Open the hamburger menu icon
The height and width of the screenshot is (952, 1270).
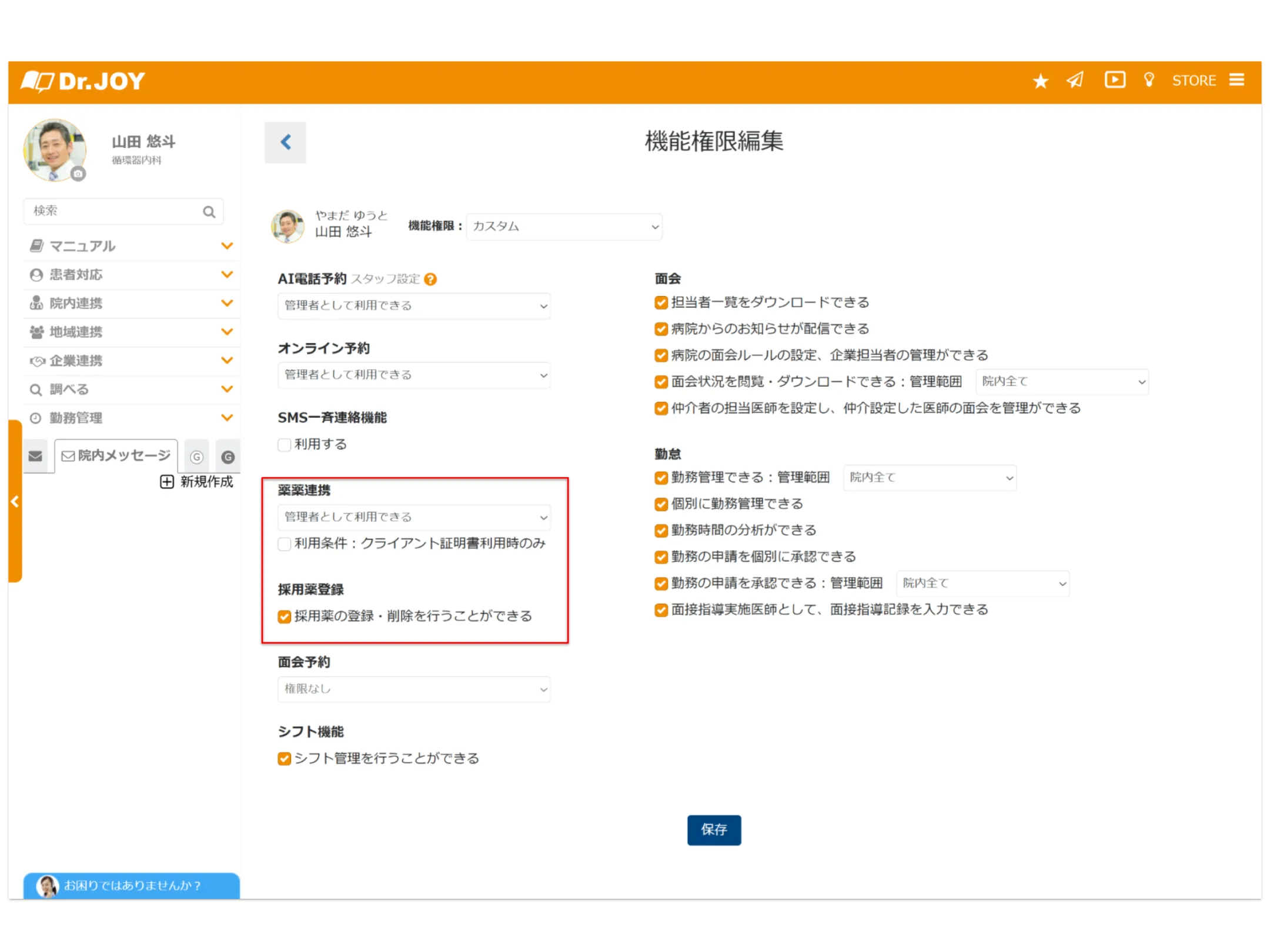(1236, 80)
